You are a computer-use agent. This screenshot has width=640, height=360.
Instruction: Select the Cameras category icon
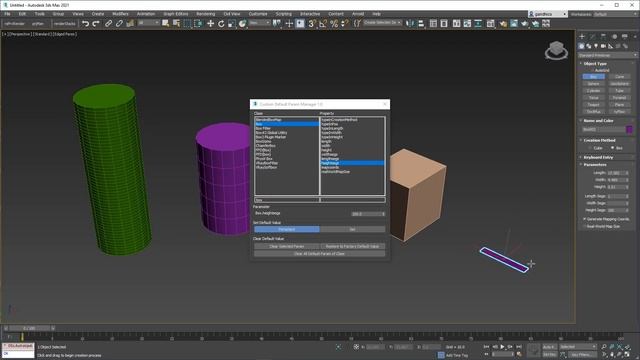coord(603,46)
